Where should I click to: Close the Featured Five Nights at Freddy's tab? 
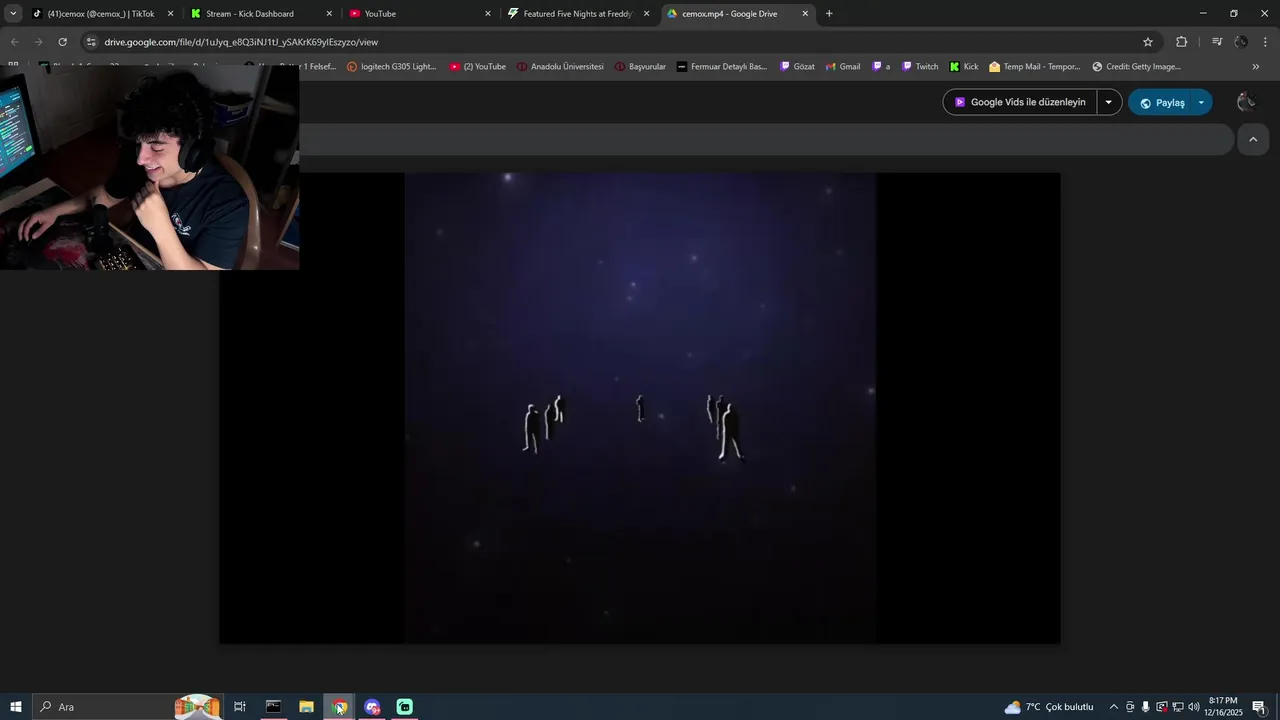tap(646, 14)
